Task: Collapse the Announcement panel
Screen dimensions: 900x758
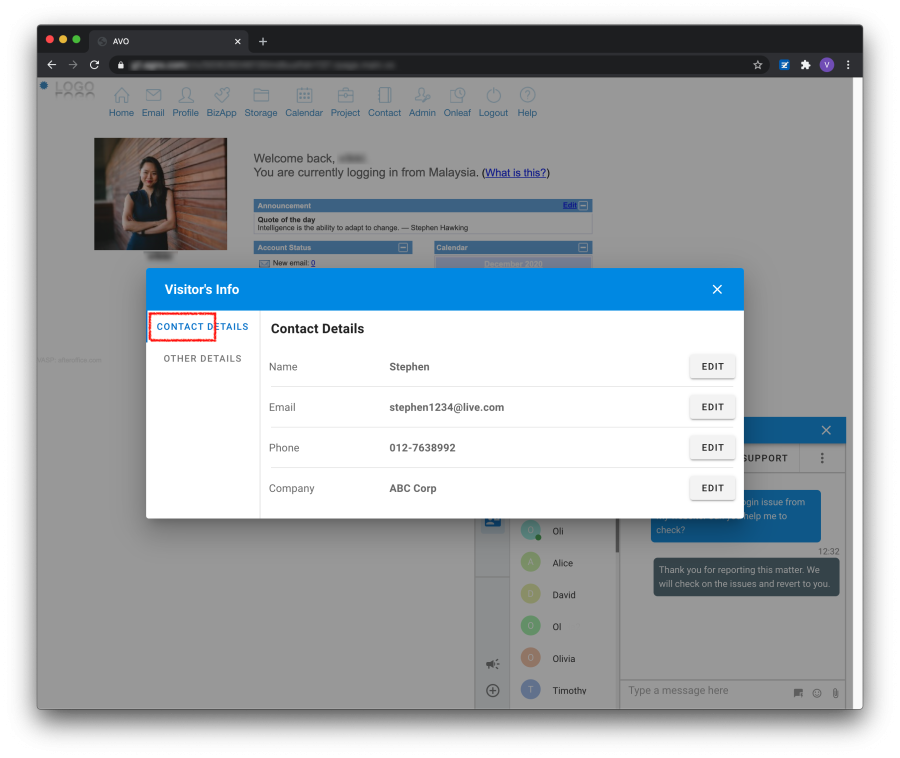Action: (583, 205)
